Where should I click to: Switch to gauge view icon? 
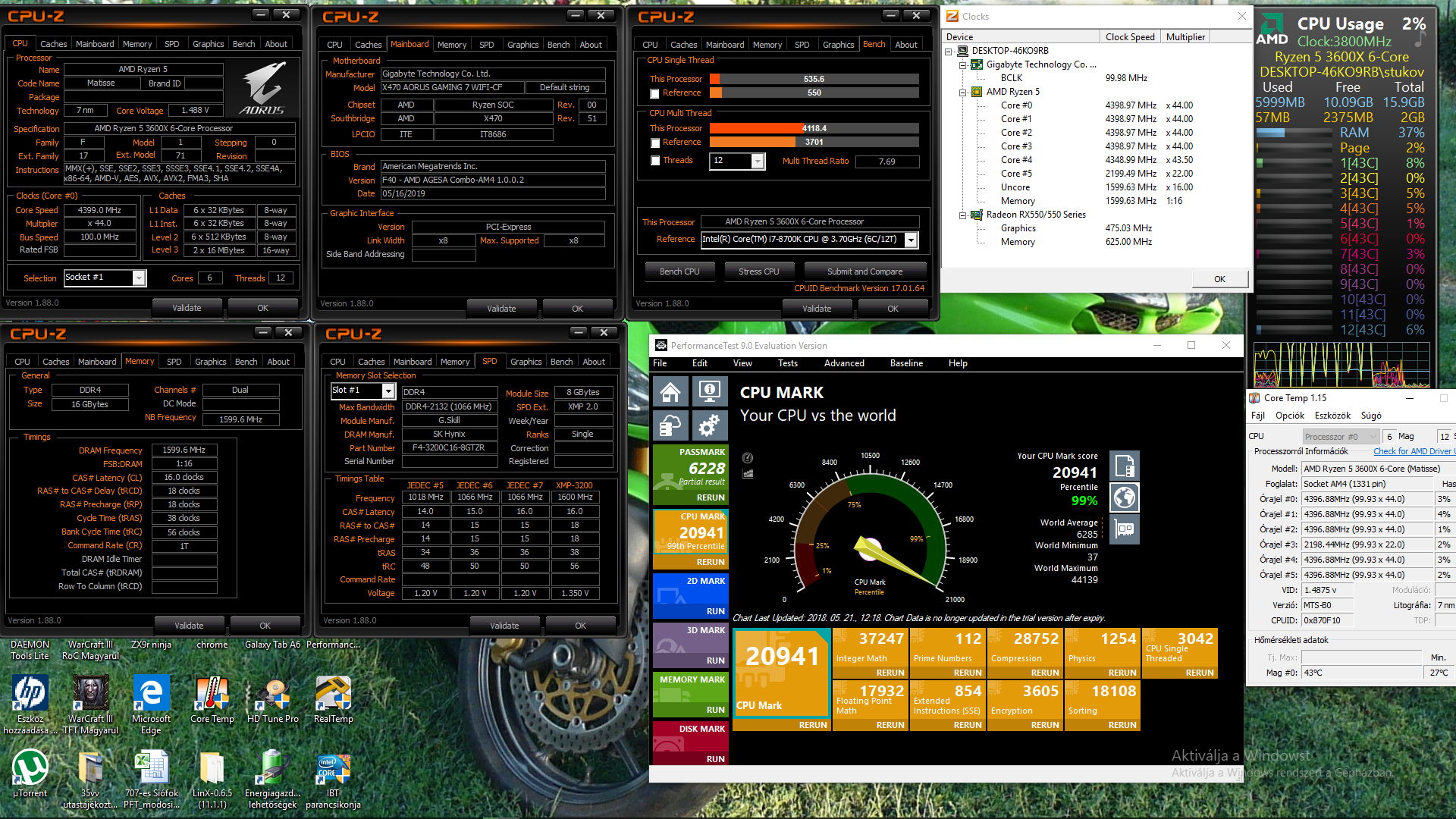(748, 458)
